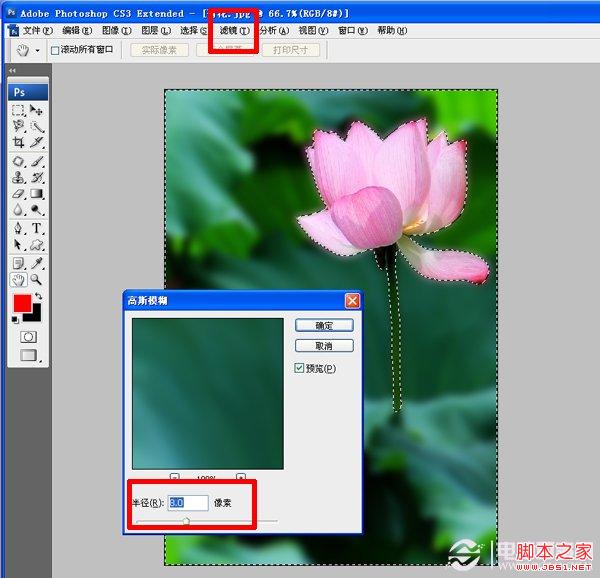Toggle Quick Mask mode
Screen dimensions: 600x578
(x=28, y=337)
